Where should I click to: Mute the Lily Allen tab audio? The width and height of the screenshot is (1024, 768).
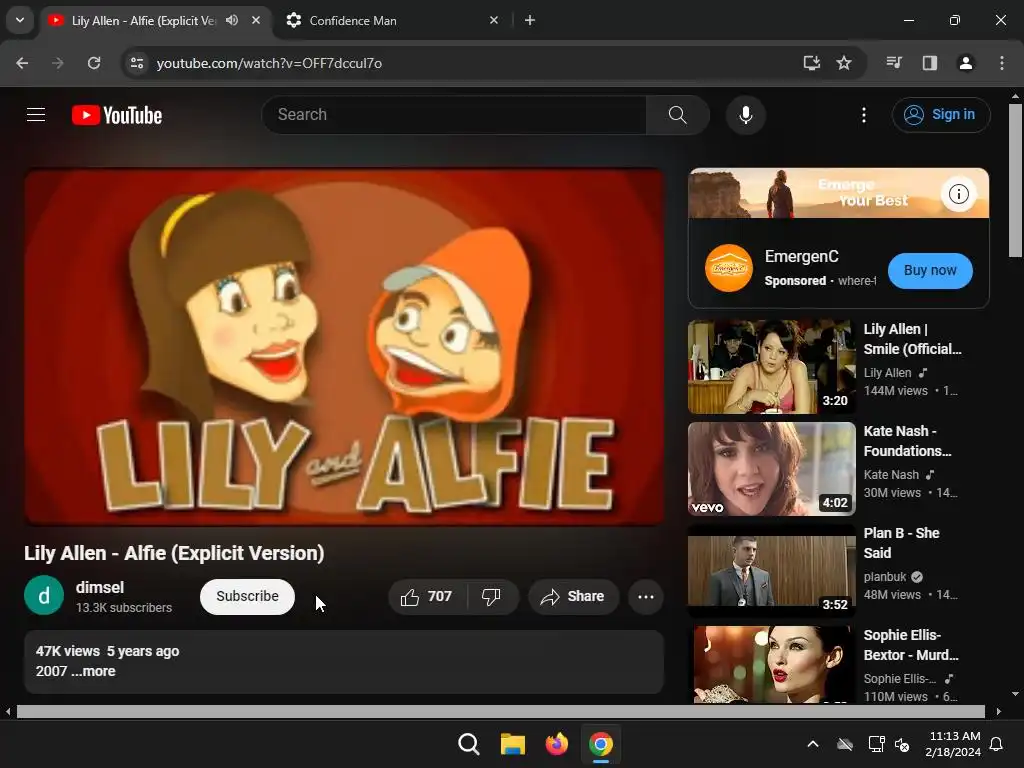click(232, 20)
